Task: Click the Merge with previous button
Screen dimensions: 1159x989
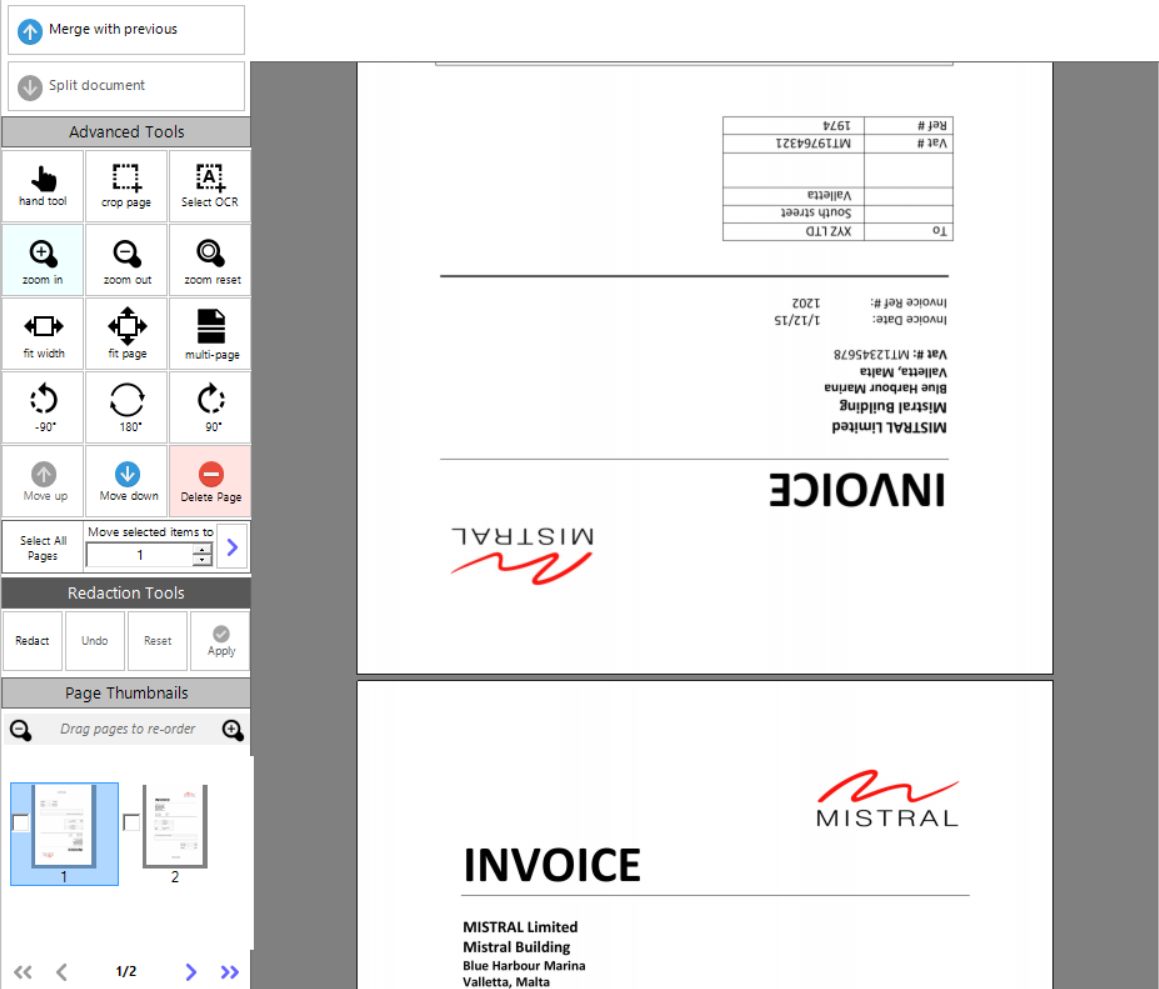Action: coord(126,30)
